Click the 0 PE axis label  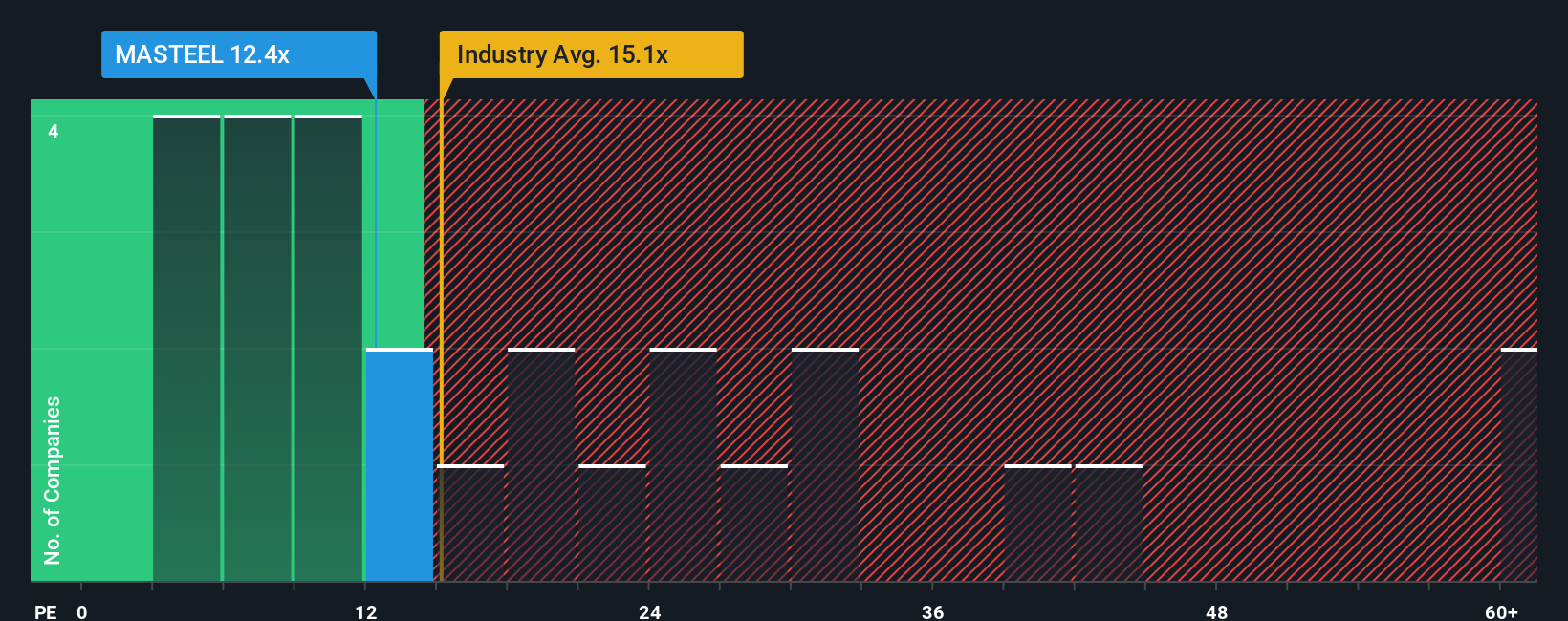tap(82, 612)
